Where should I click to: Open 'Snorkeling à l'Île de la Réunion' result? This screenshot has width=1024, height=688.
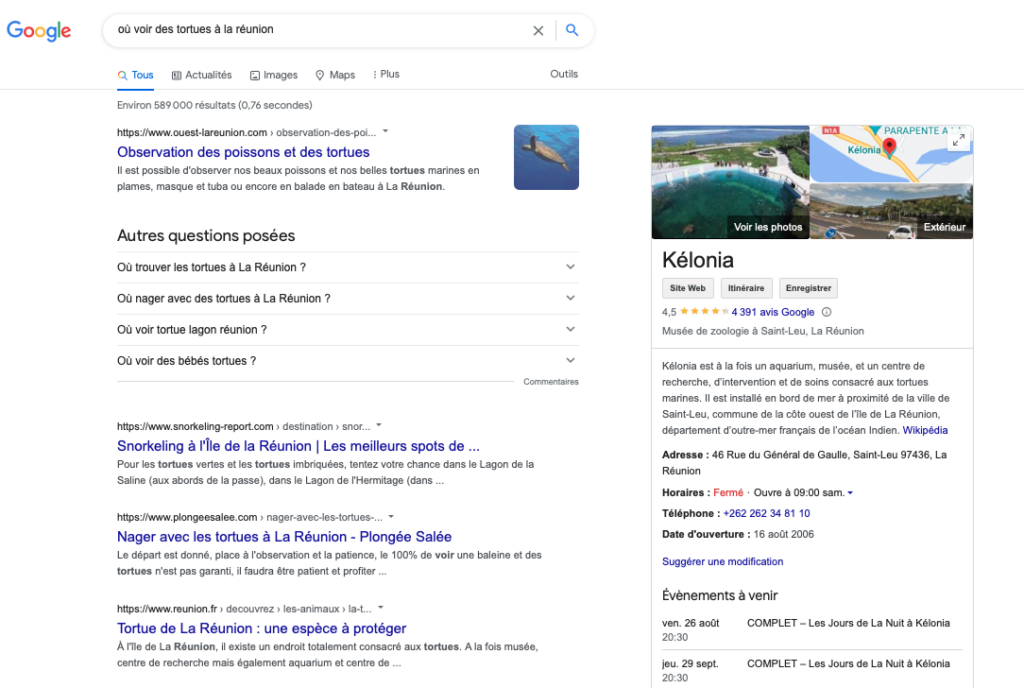click(298, 446)
